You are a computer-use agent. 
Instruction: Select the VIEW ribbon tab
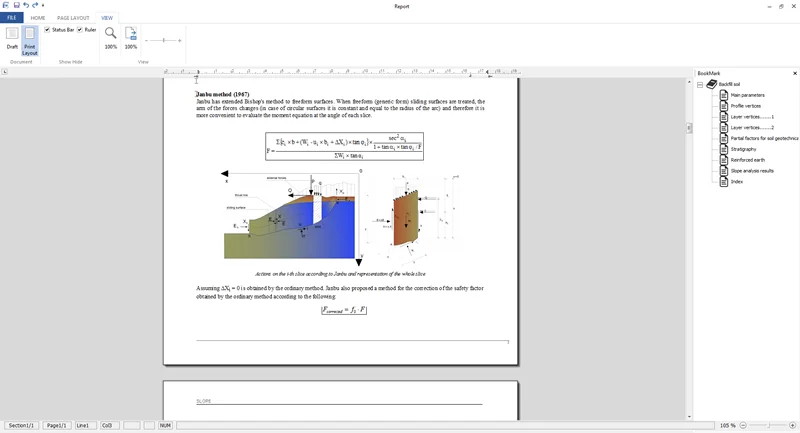(x=107, y=18)
